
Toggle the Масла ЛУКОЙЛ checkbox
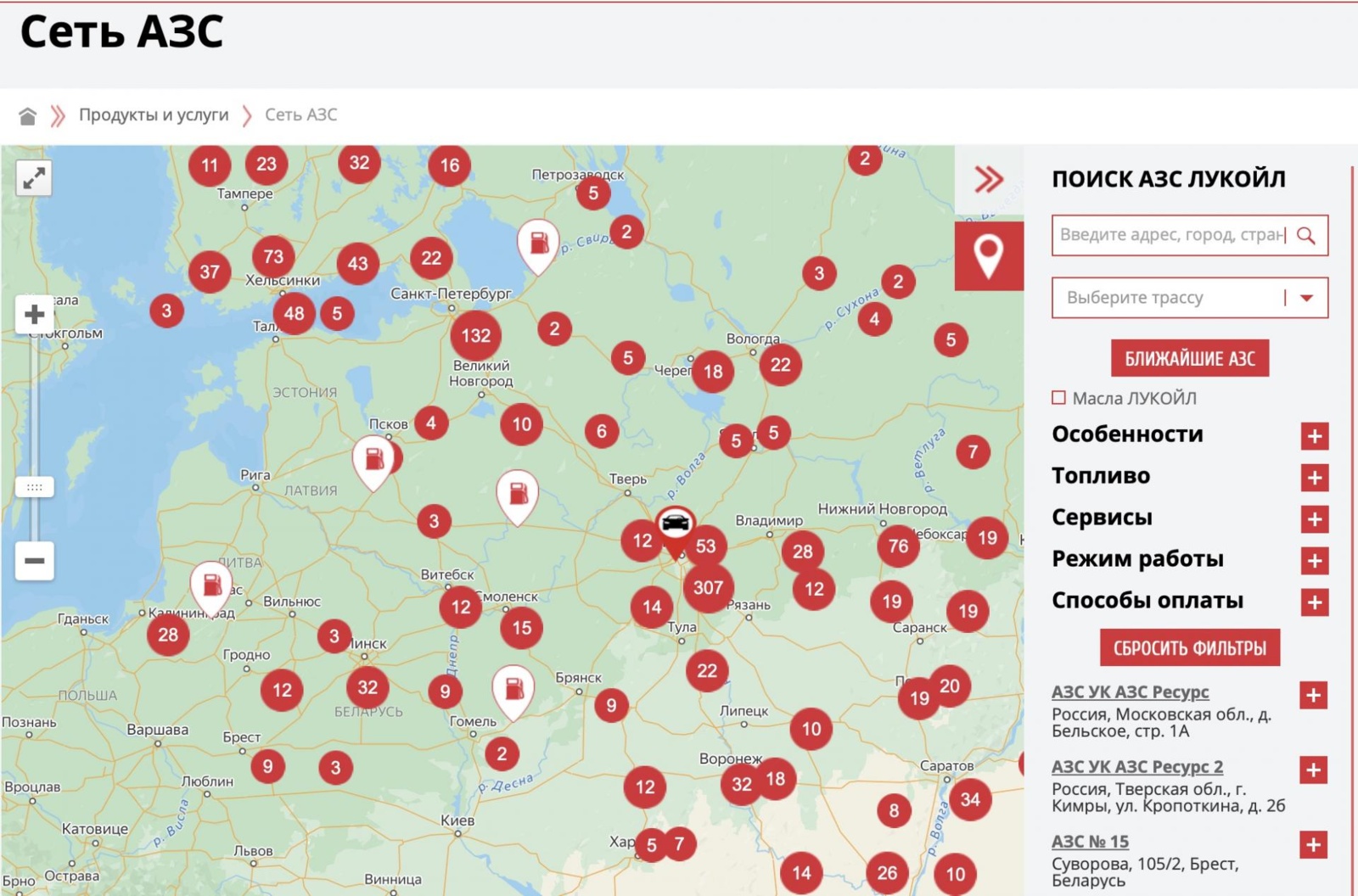[x=1059, y=398]
